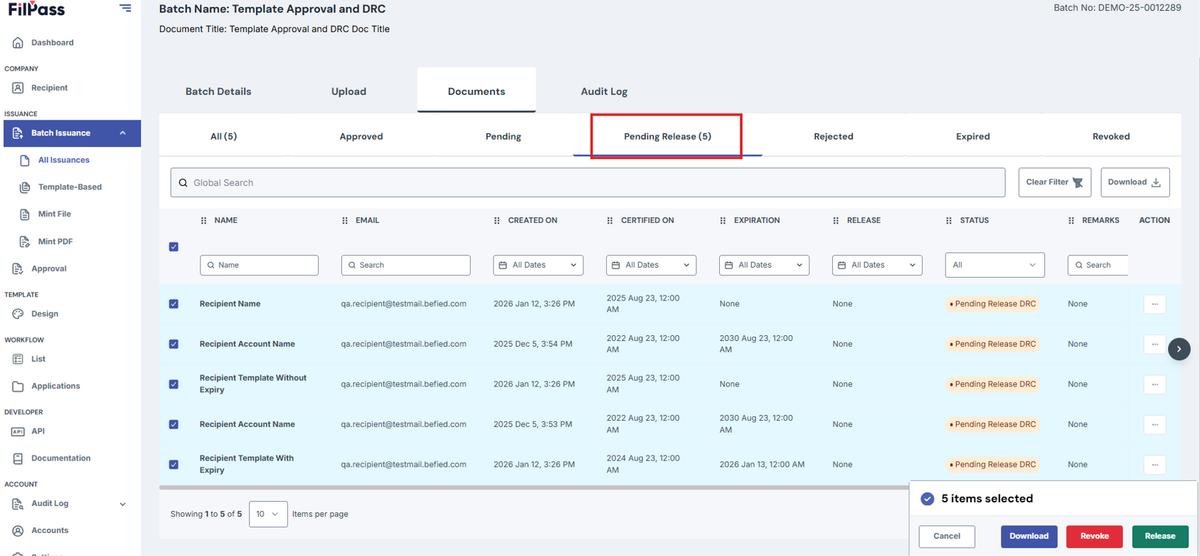Show Pending documents tab

point(503,136)
